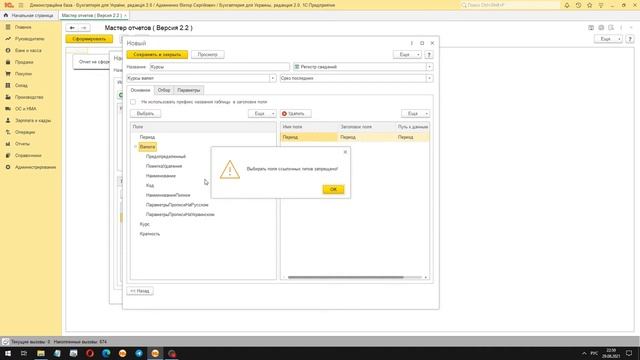Open the Операции section icon
Screen dimensions: 640x360
(8, 132)
